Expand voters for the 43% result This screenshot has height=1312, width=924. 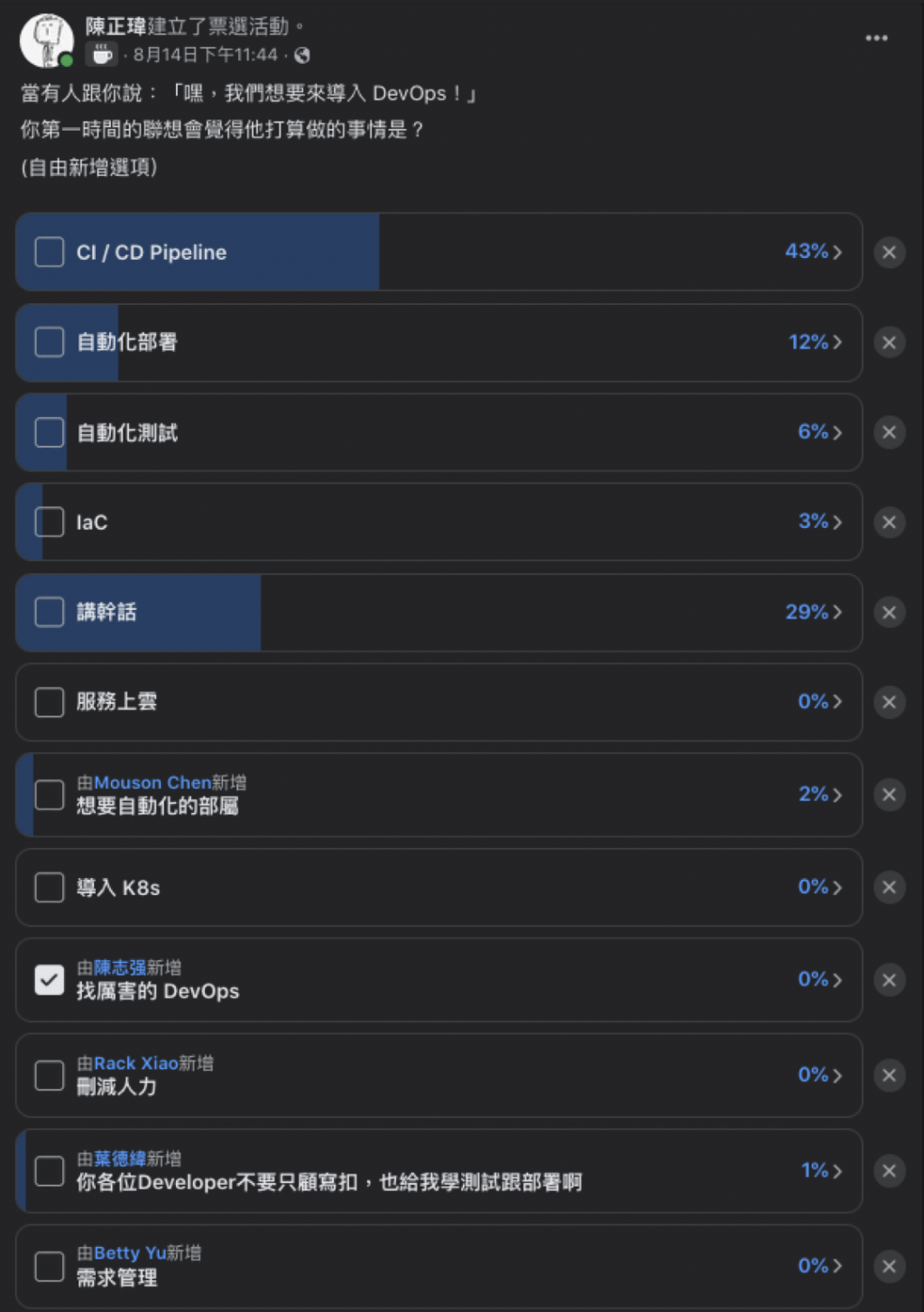(813, 252)
